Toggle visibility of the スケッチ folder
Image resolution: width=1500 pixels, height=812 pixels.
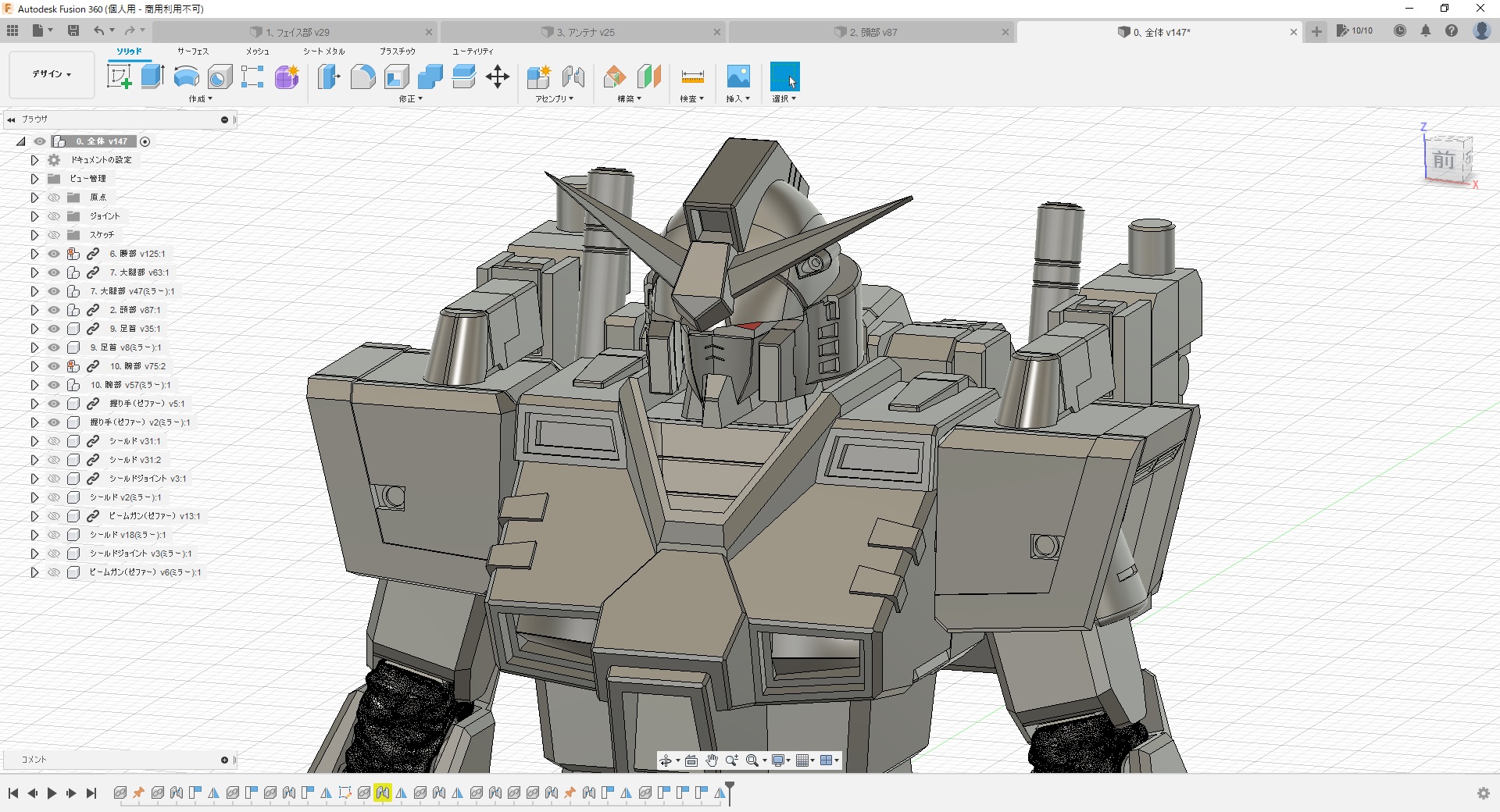tap(54, 235)
